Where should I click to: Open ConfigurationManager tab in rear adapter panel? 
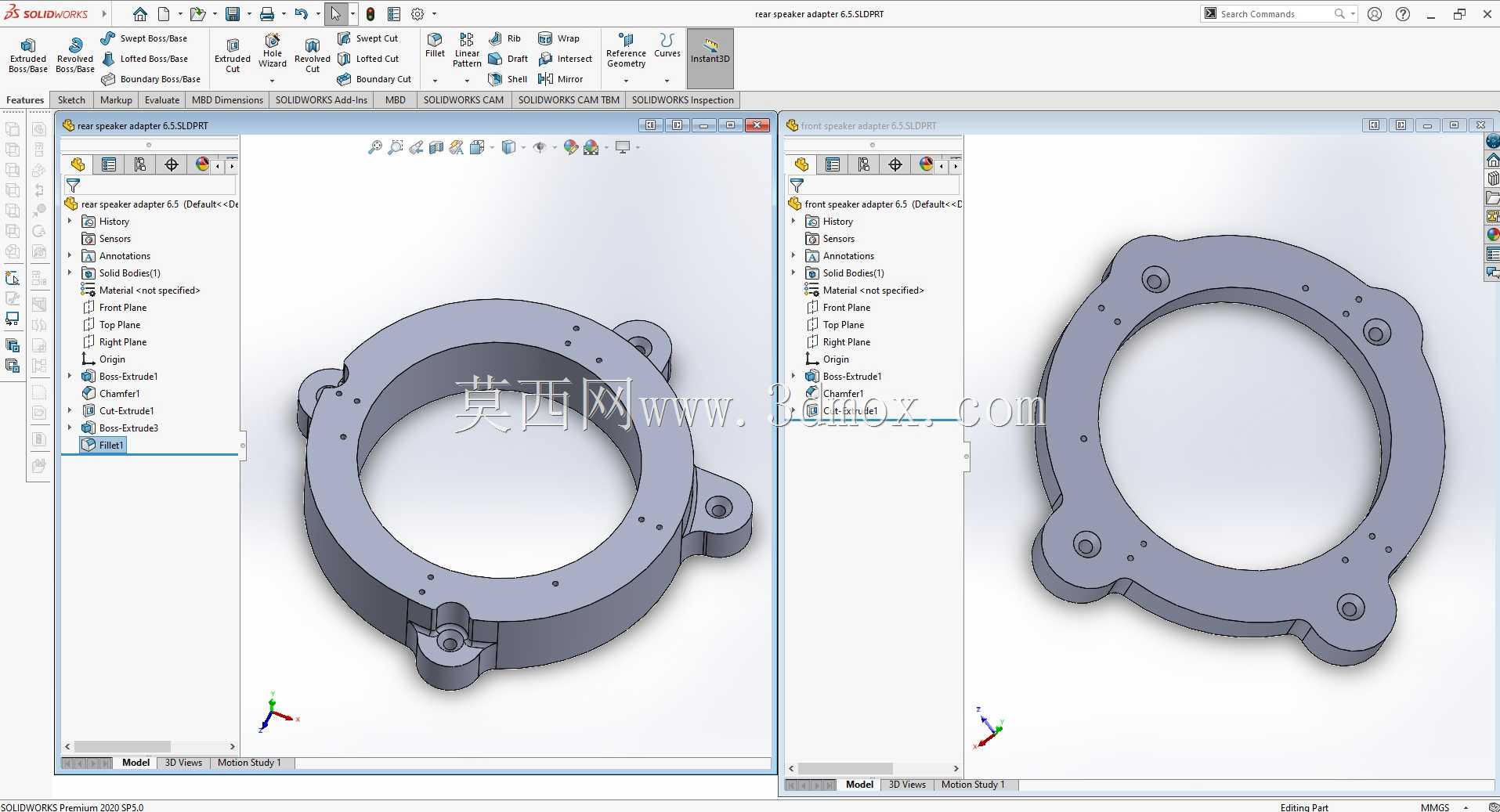click(140, 164)
